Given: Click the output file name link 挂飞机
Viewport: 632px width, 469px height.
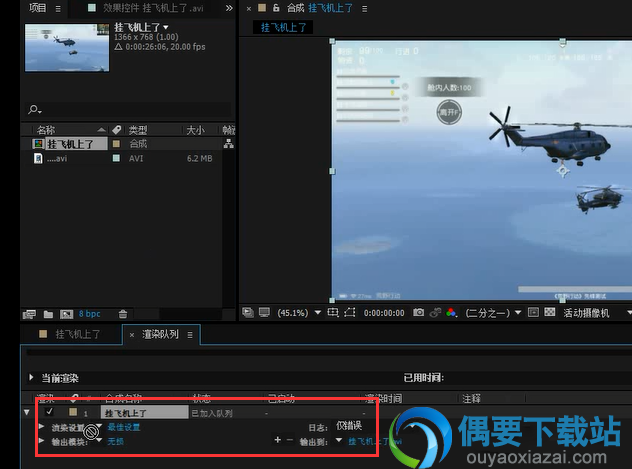Looking at the screenshot, I should coord(375,441).
